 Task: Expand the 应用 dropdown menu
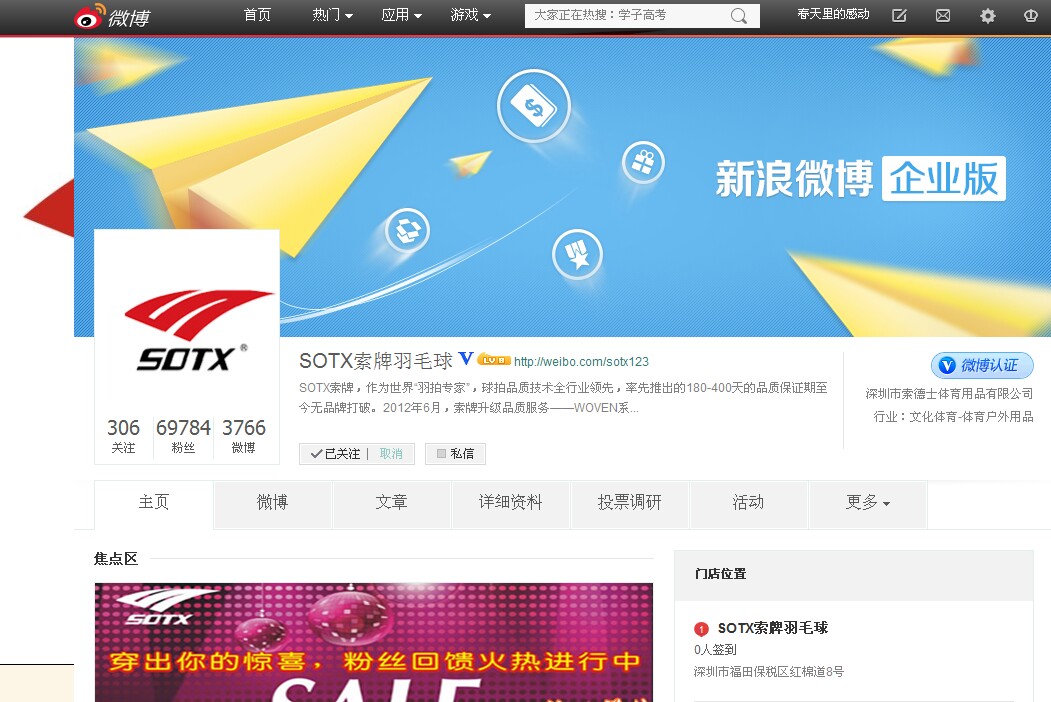point(401,15)
